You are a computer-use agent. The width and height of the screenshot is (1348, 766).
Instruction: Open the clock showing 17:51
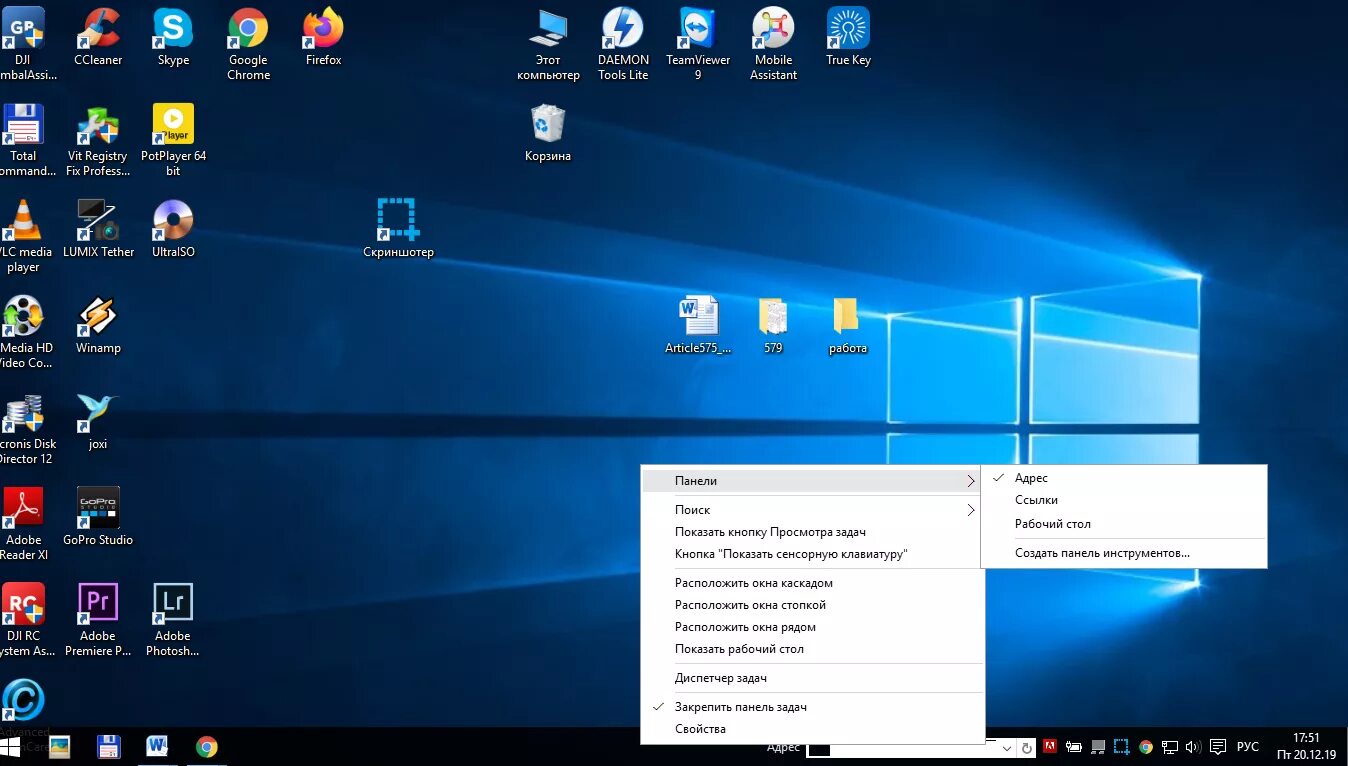tap(1306, 747)
